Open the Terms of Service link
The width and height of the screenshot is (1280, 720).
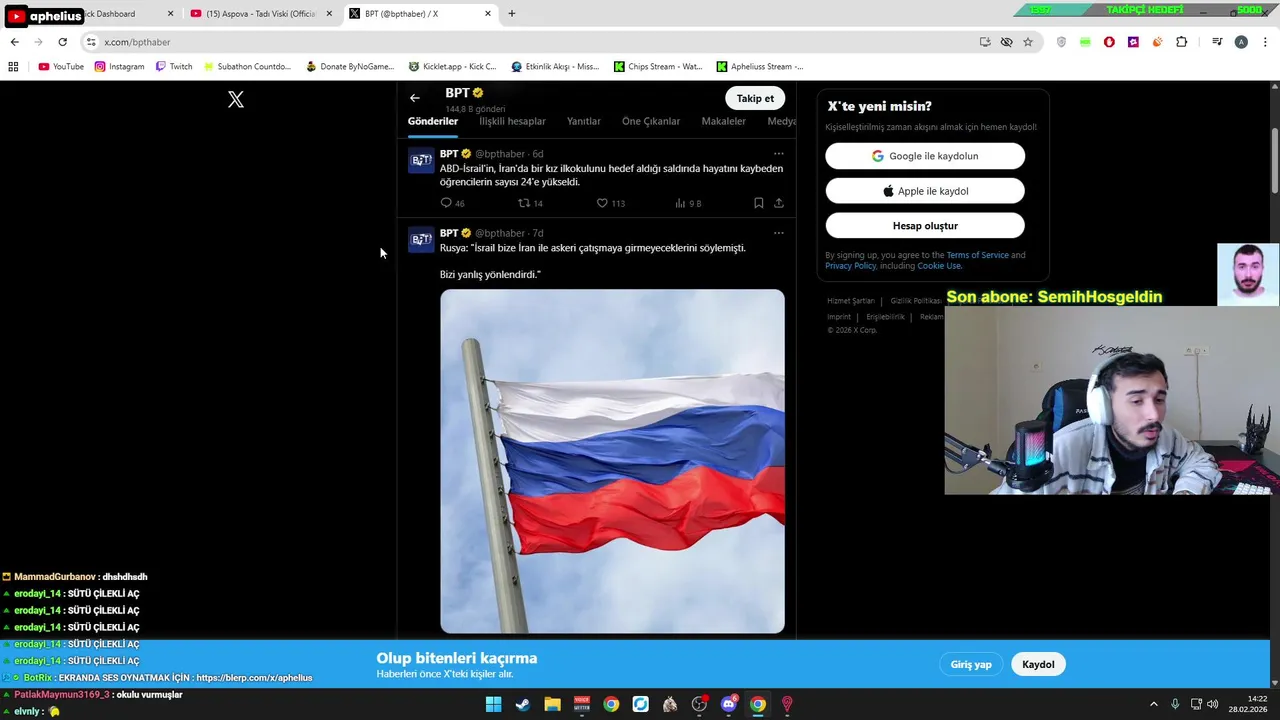click(977, 255)
